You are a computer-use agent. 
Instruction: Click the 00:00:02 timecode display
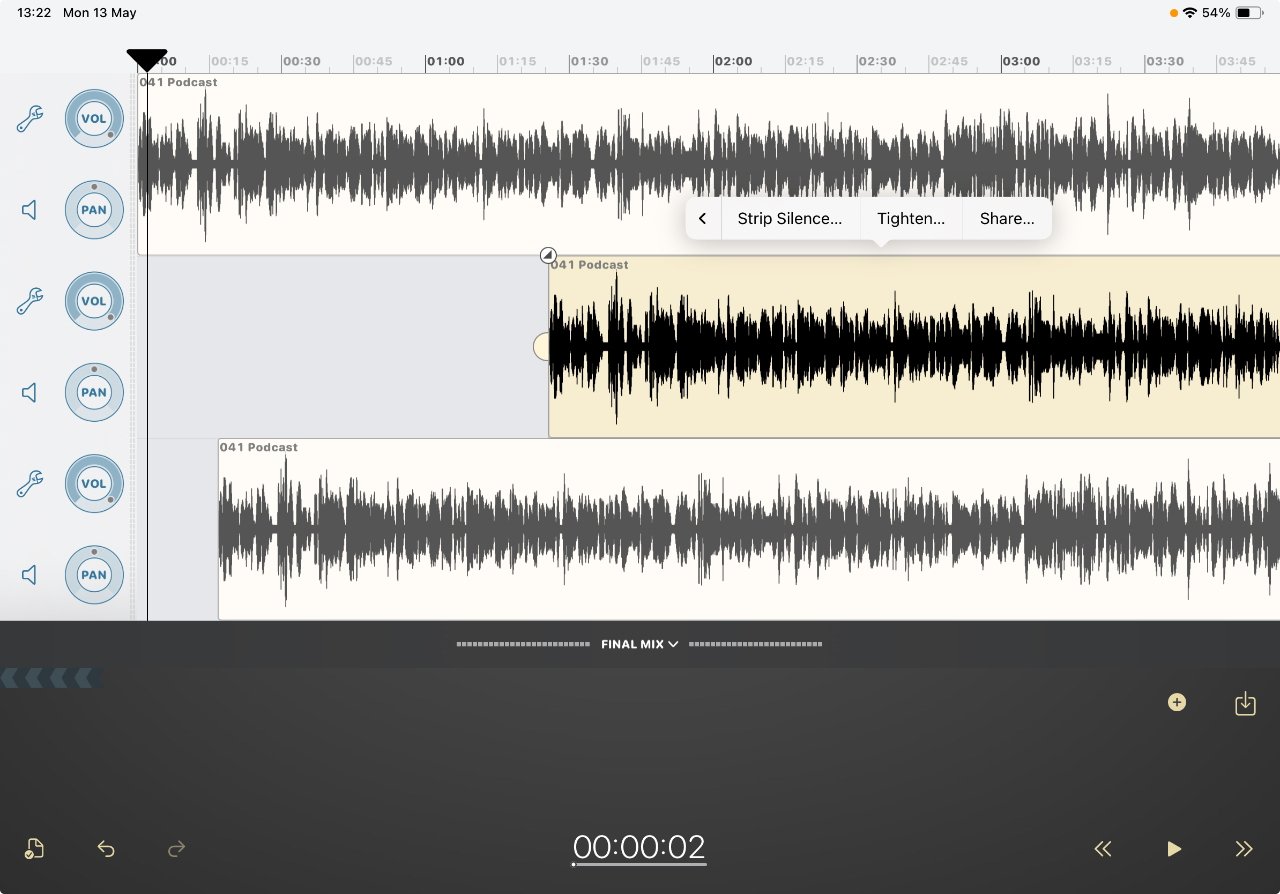[x=639, y=847]
